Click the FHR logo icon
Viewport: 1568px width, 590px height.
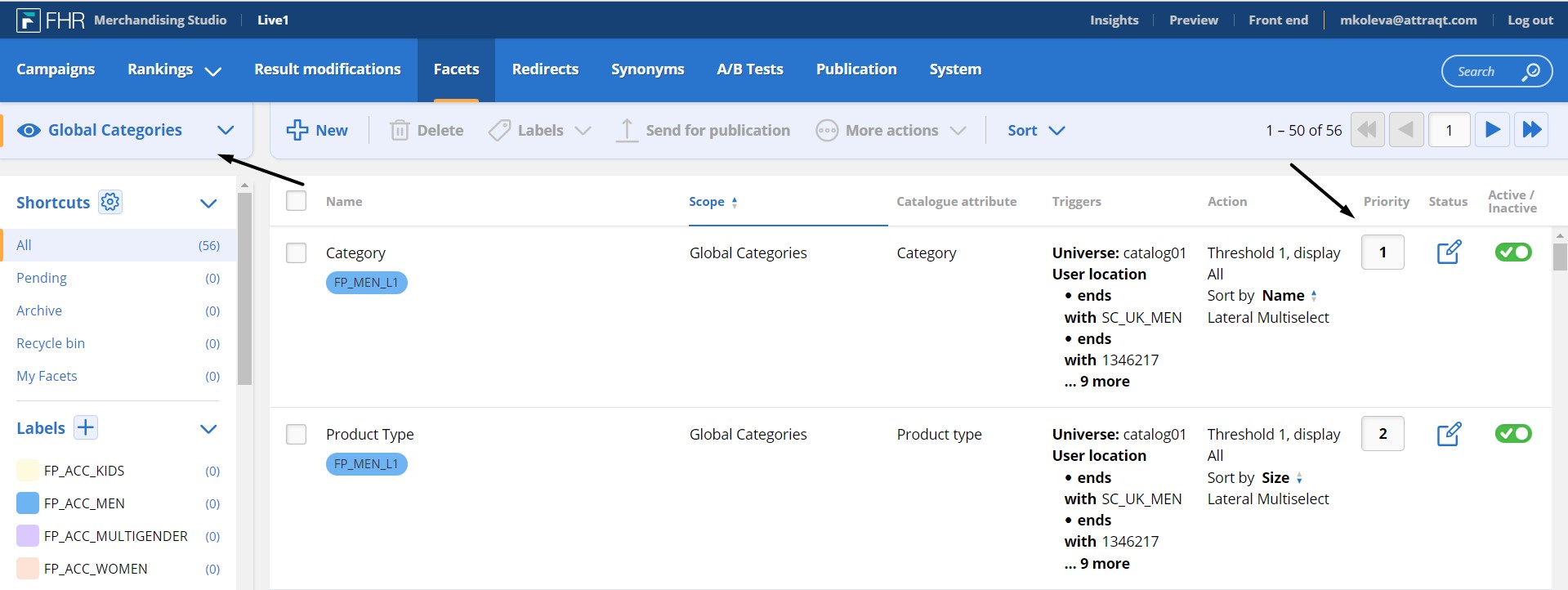click(x=29, y=20)
